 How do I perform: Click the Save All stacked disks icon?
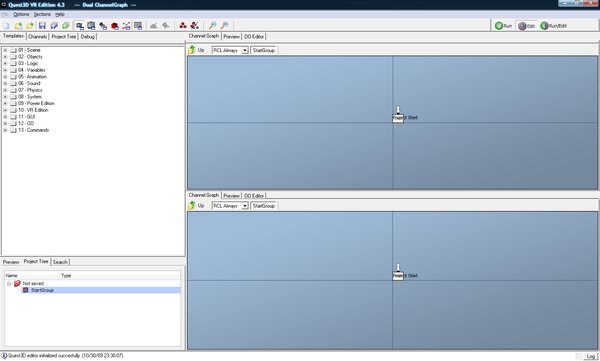[x=54, y=26]
